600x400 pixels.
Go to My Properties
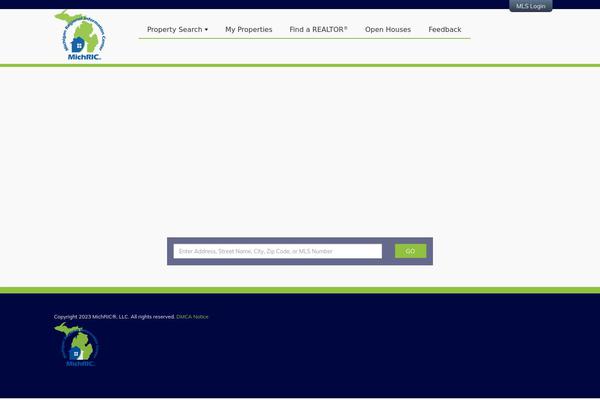249,29
